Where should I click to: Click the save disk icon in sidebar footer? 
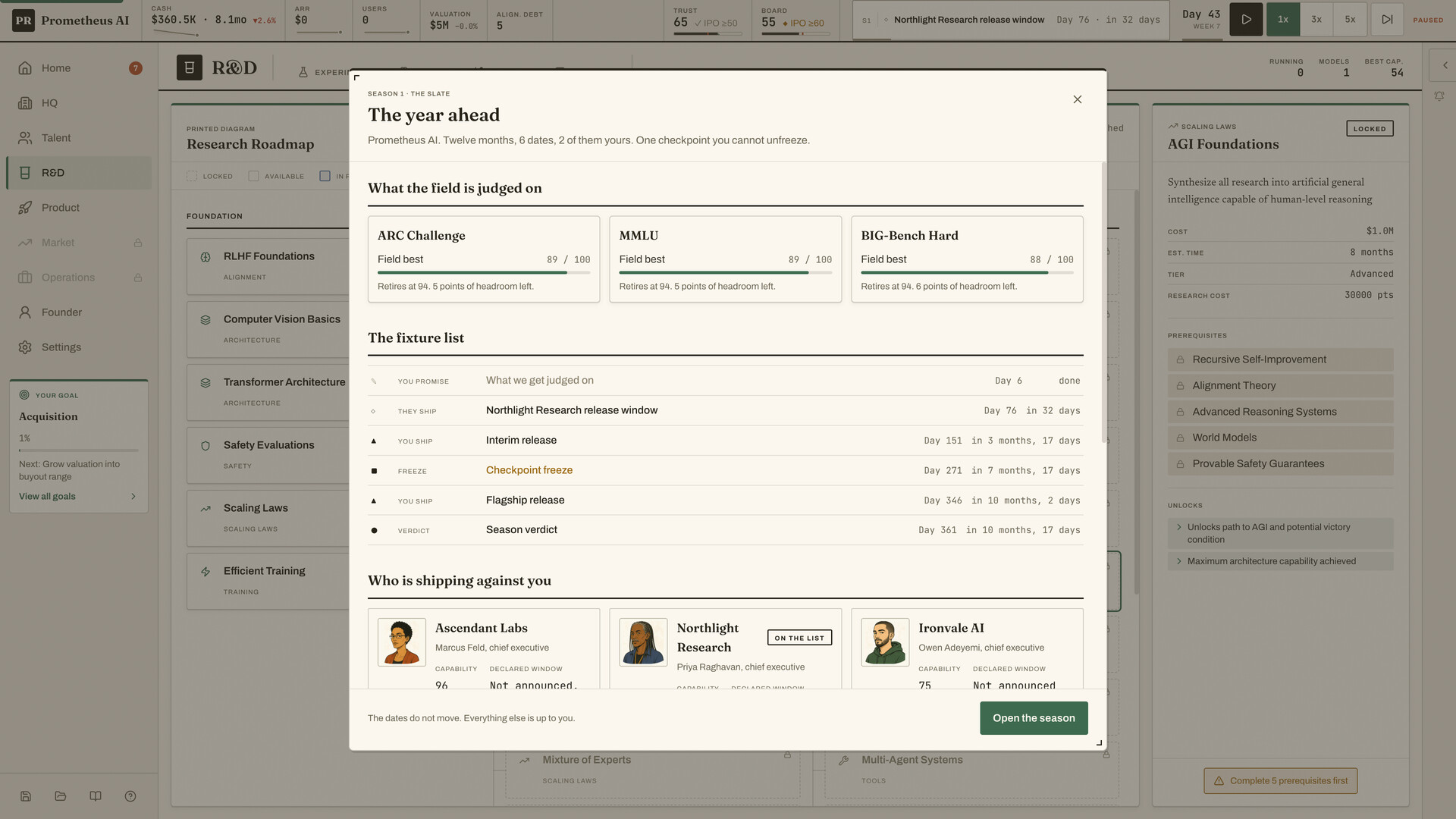26,796
